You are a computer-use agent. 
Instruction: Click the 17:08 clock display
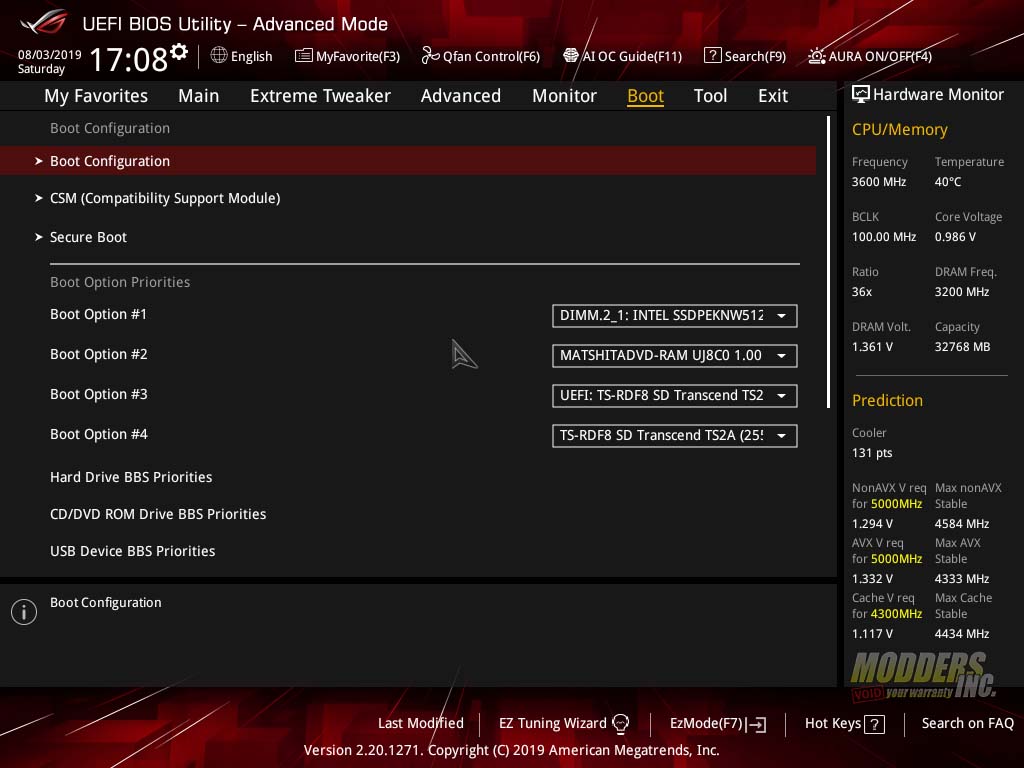128,59
